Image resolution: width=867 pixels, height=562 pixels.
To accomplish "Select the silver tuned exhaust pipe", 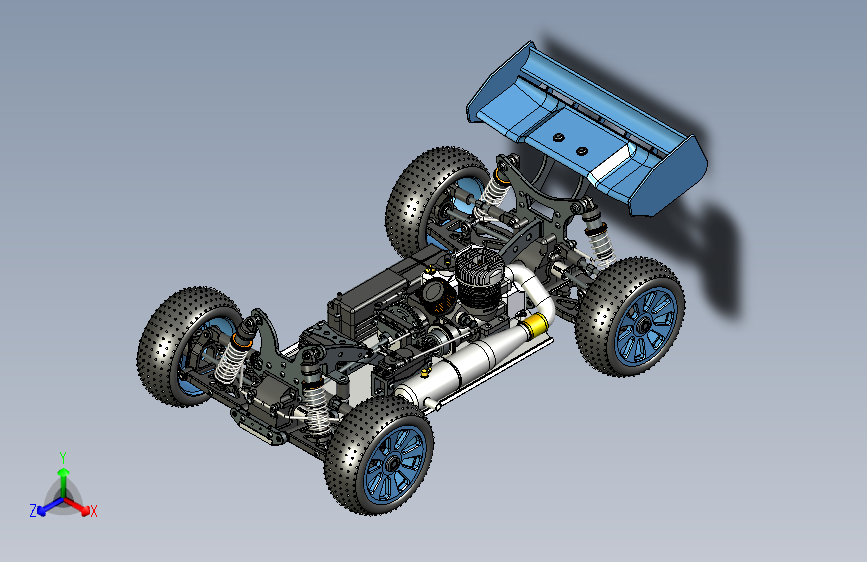I will [x=470, y=362].
